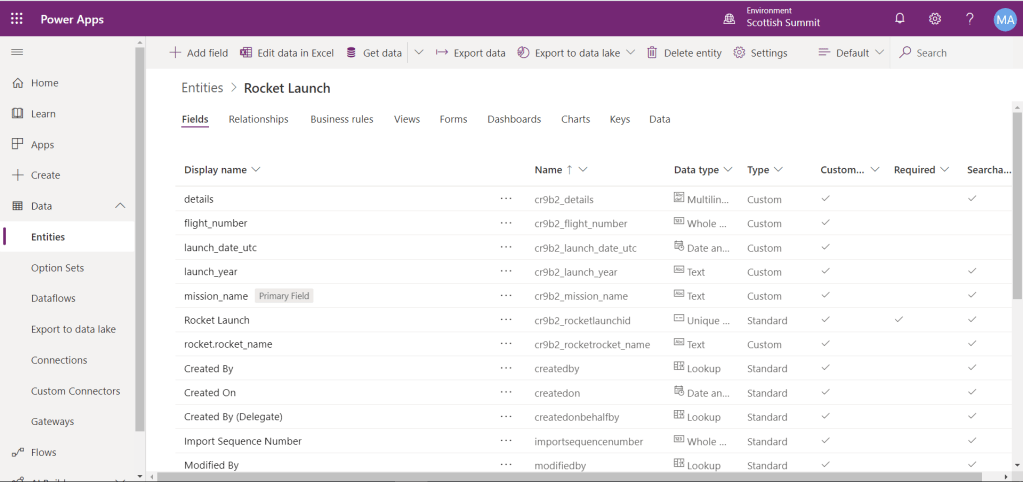Click the help question mark icon
Image resolution: width=1023 pixels, height=482 pixels.
click(x=969, y=19)
